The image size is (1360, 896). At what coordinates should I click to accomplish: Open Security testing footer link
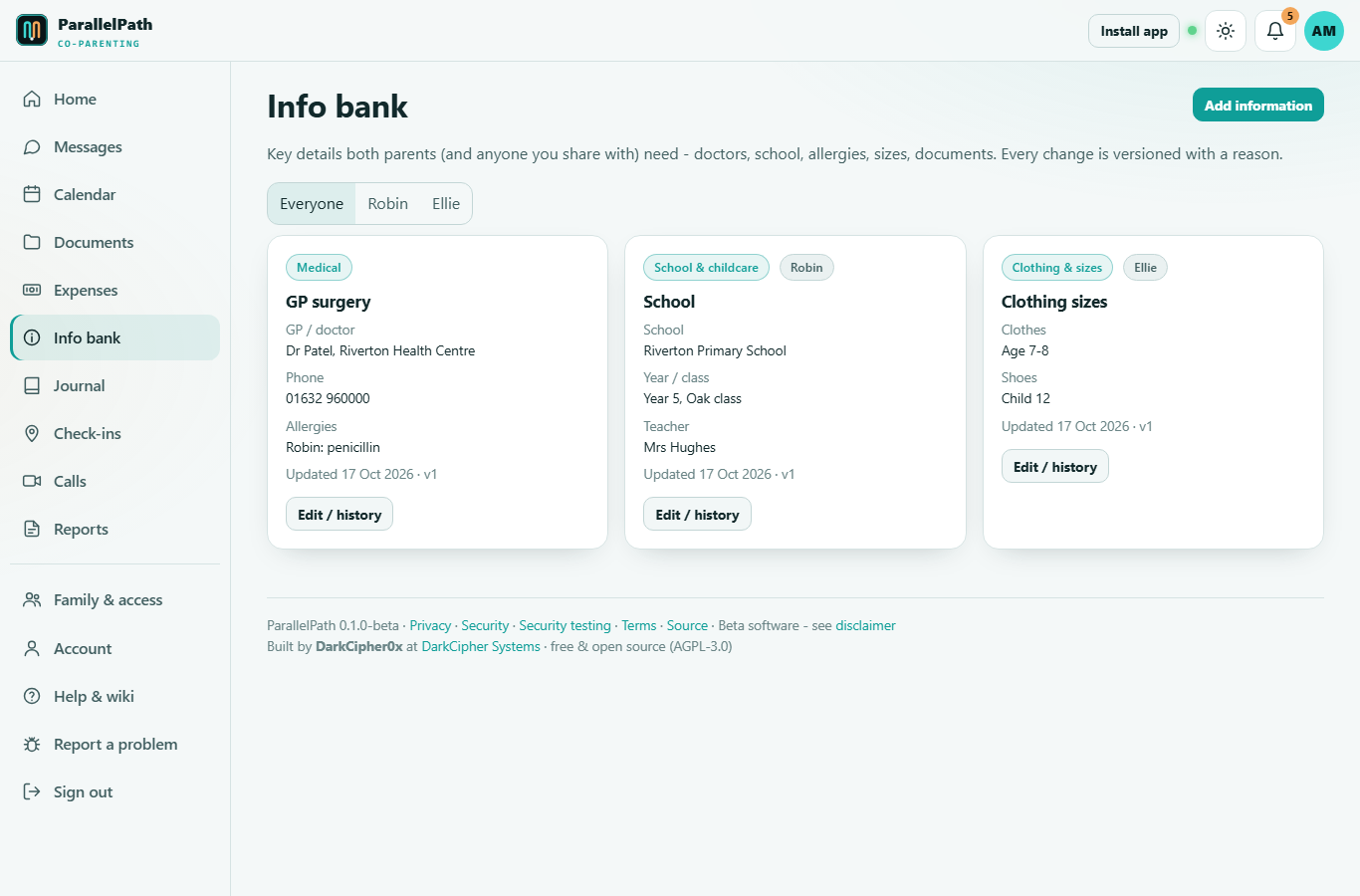(x=565, y=625)
